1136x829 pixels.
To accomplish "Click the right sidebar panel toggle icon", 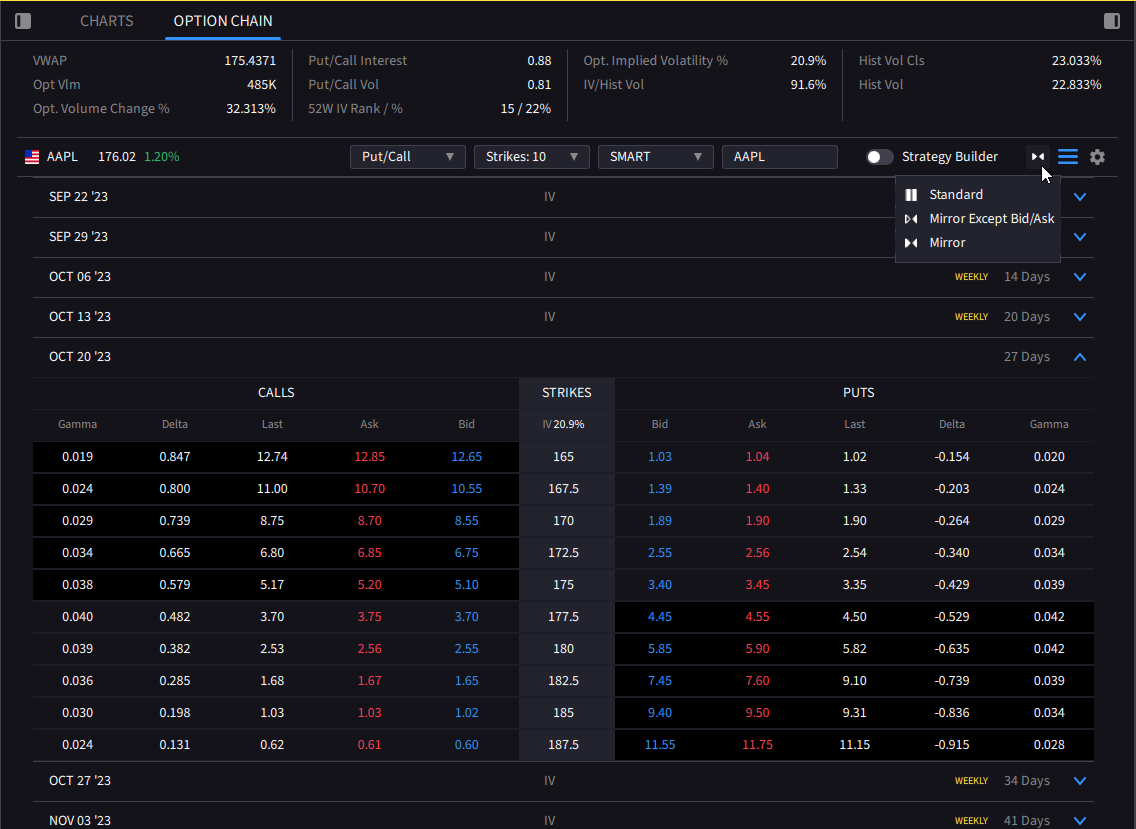I will click(1111, 21).
